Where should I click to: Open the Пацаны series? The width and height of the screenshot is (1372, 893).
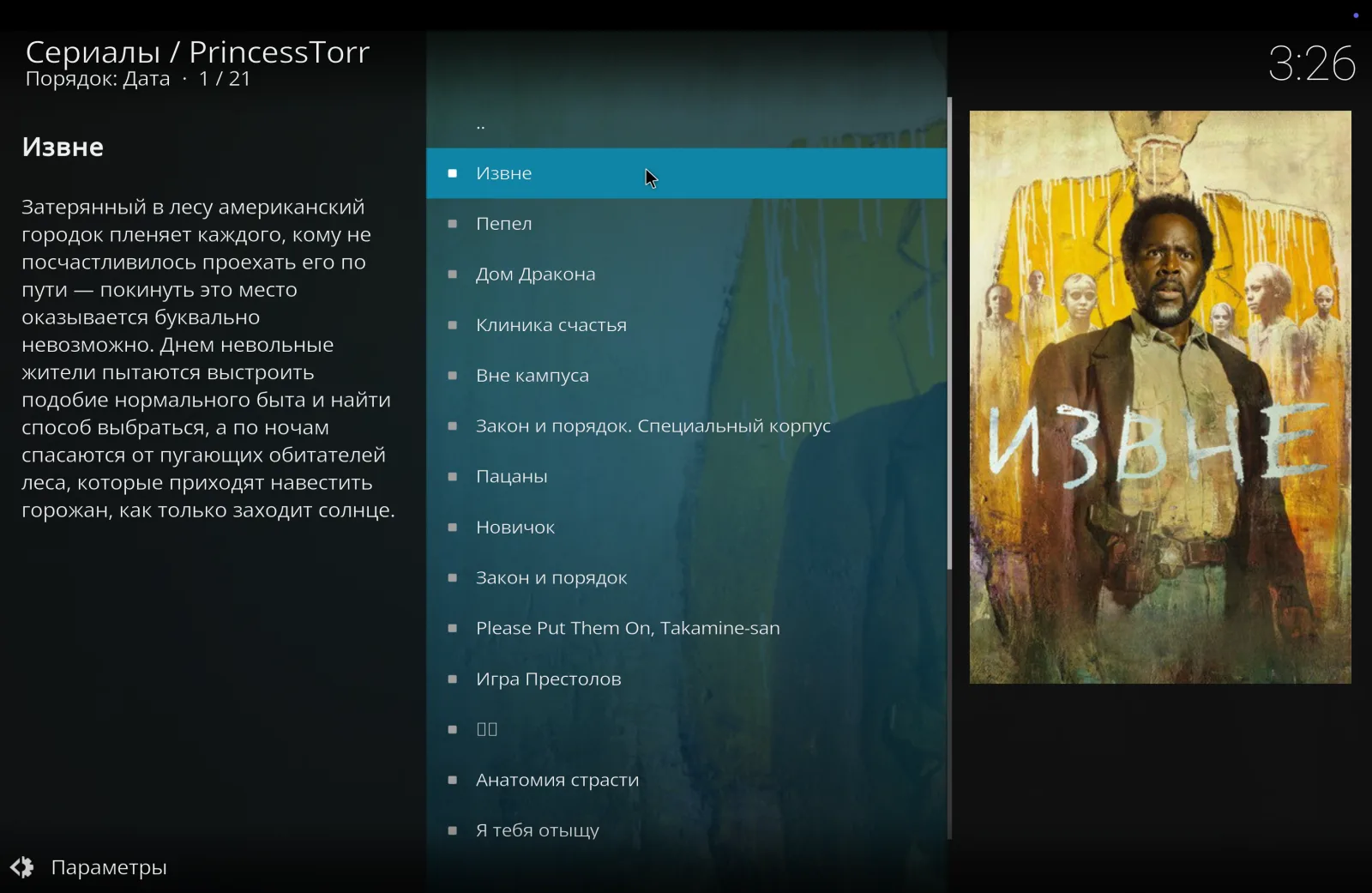686,477
